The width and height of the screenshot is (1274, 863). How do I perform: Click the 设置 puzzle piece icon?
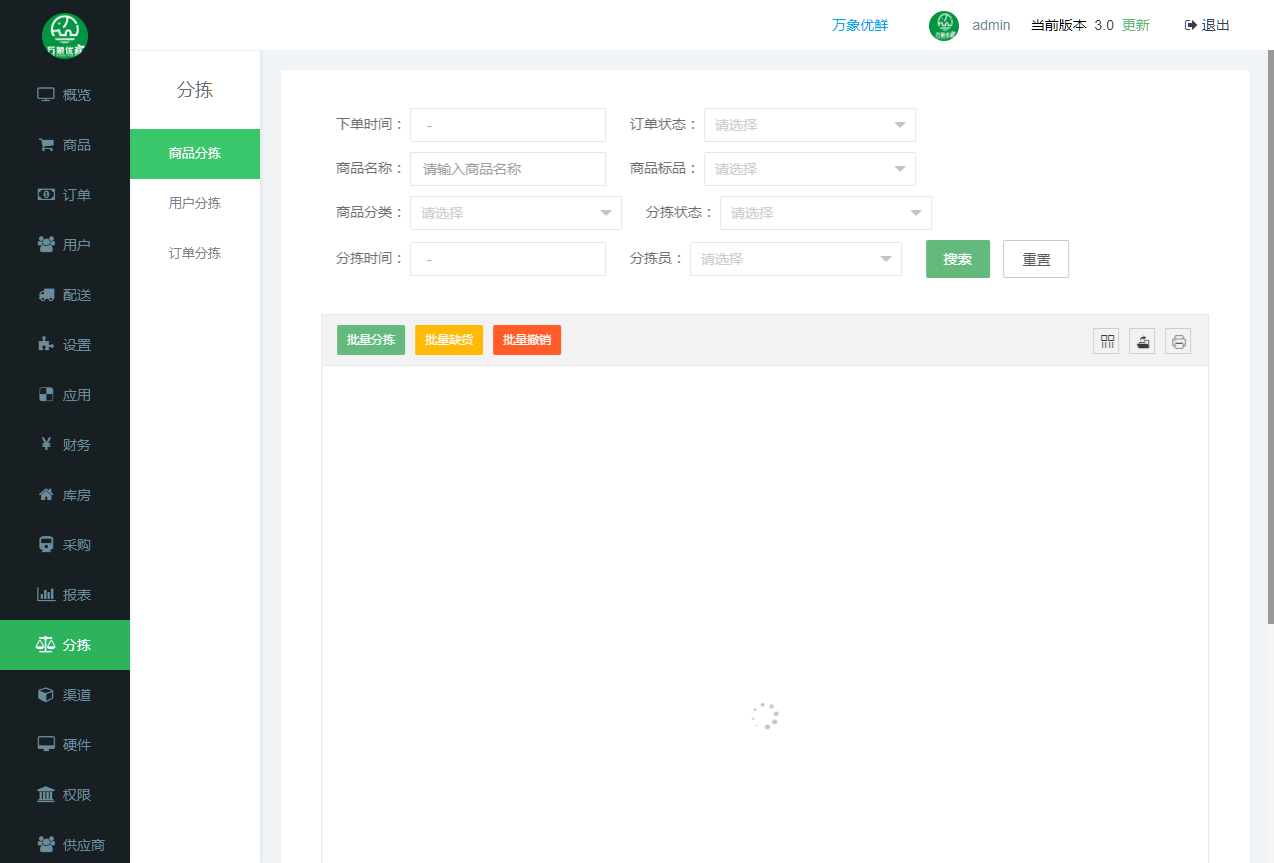point(46,345)
